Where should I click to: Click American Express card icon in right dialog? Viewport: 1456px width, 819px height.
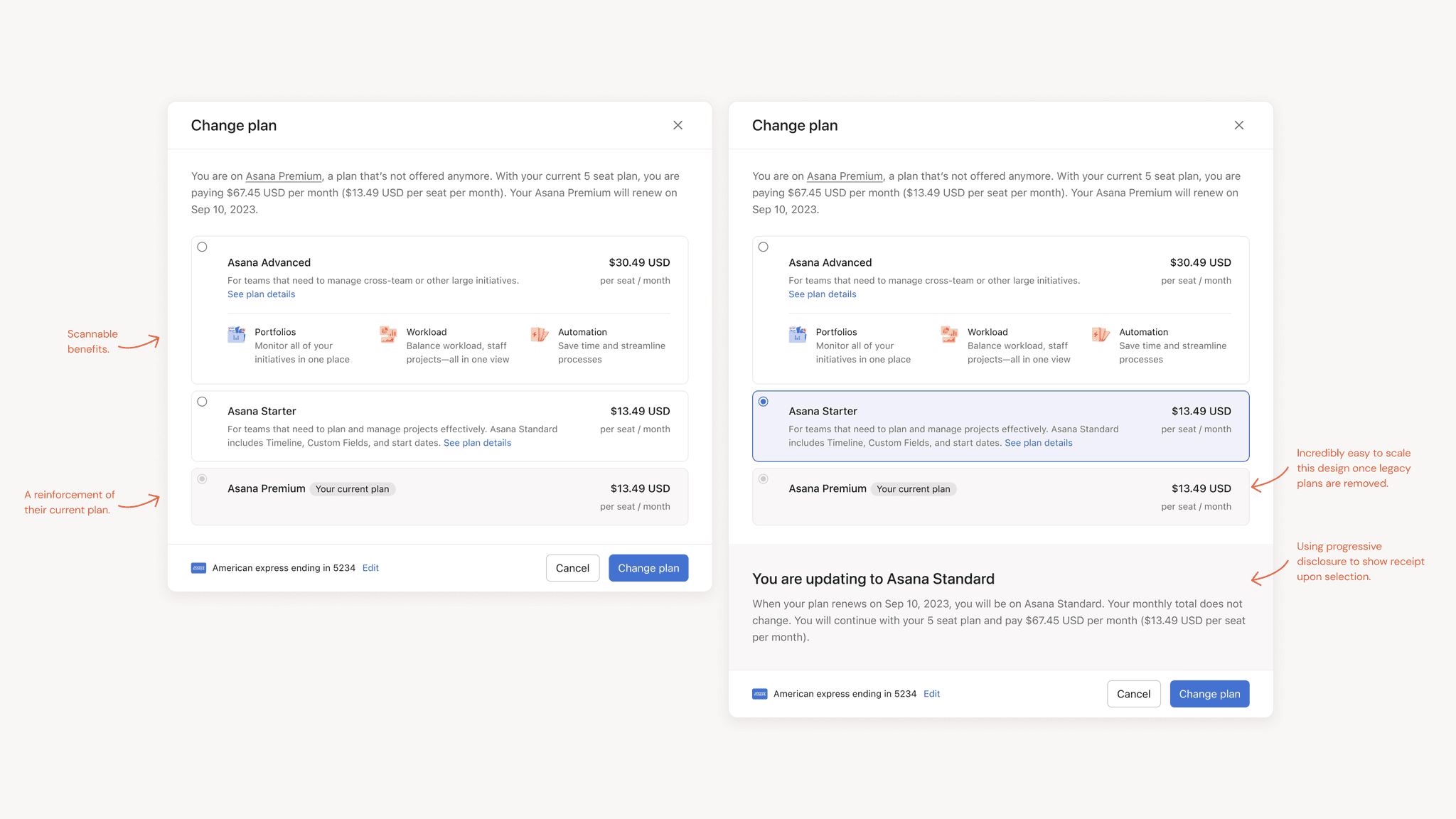tap(760, 694)
